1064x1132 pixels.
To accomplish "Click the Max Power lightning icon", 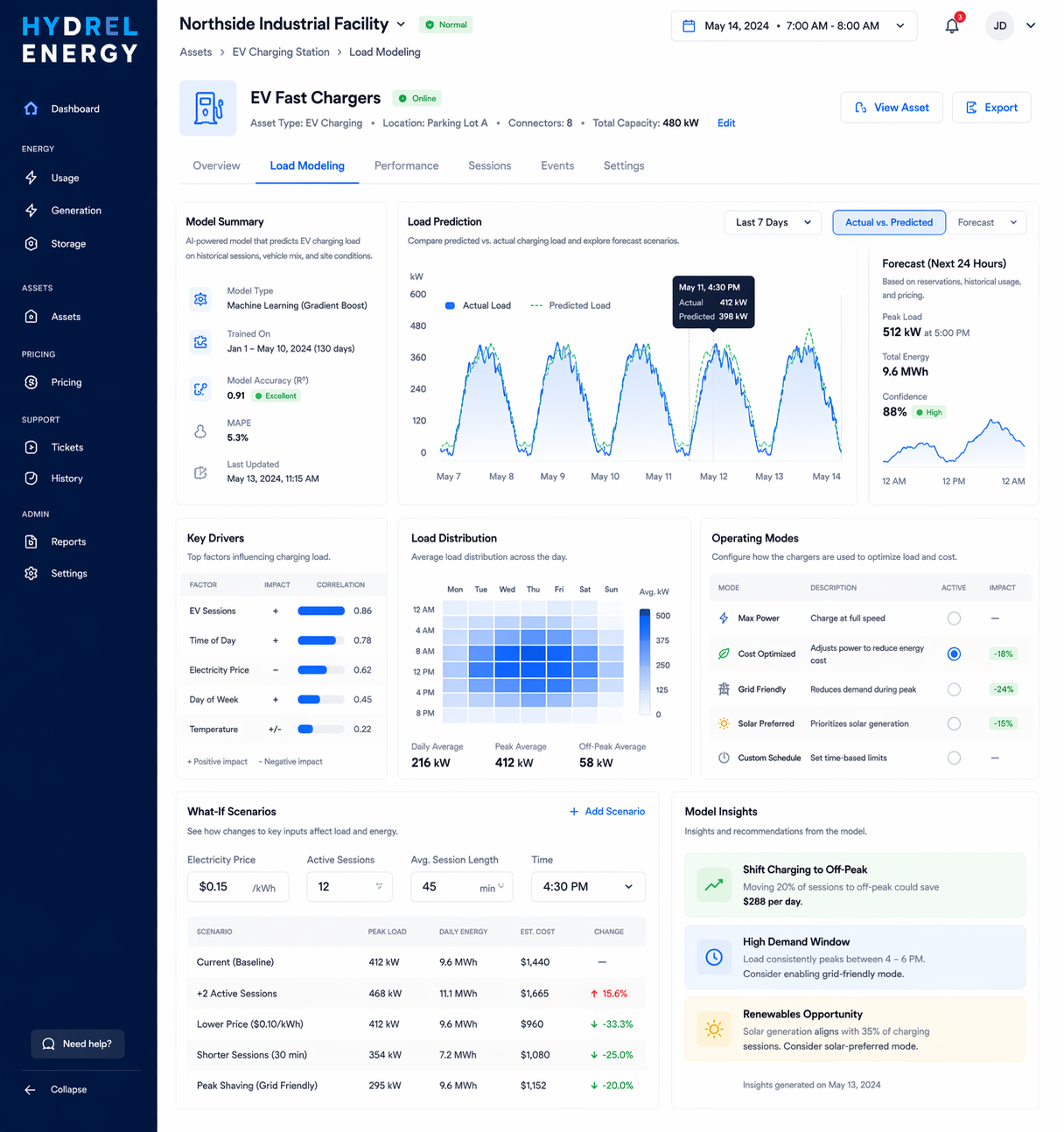I will tap(724, 618).
